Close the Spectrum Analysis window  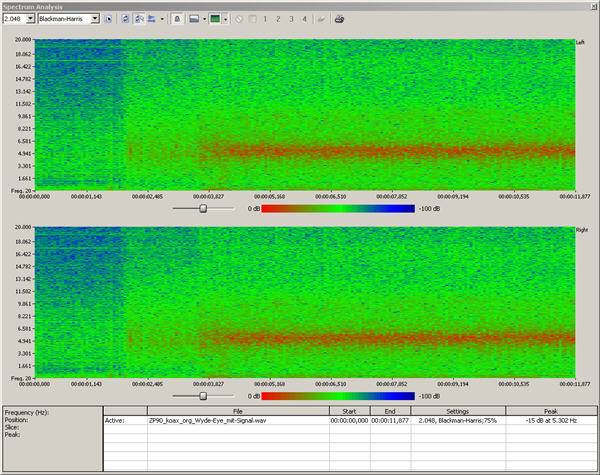tap(595, 7)
